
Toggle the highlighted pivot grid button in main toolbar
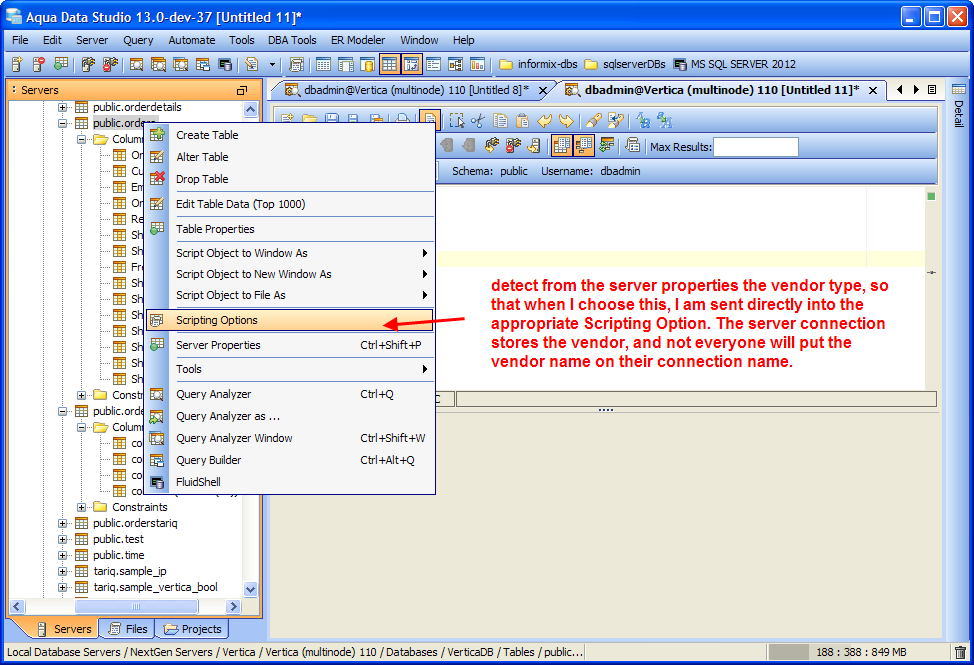tap(411, 64)
